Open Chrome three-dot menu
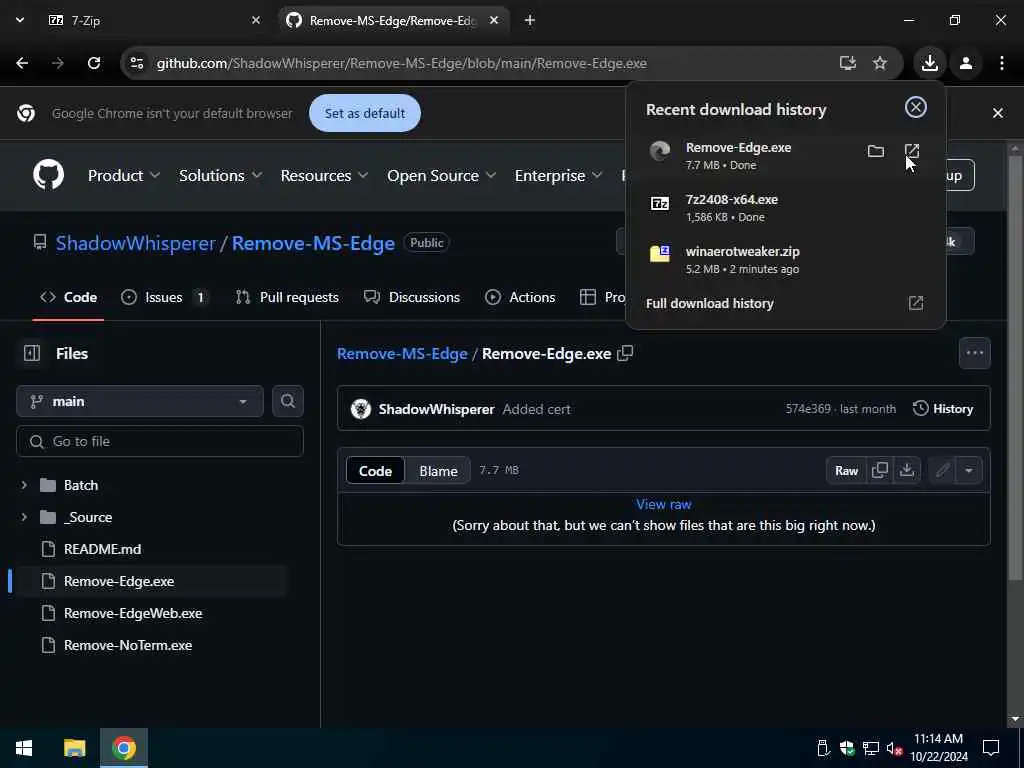Screen dimensions: 1024x768 (x=1002, y=63)
